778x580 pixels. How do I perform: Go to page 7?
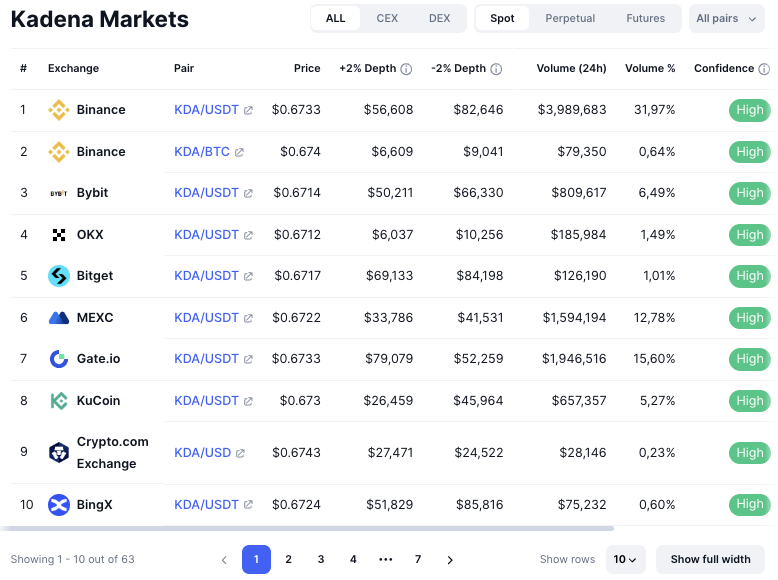pyautogui.click(x=418, y=559)
